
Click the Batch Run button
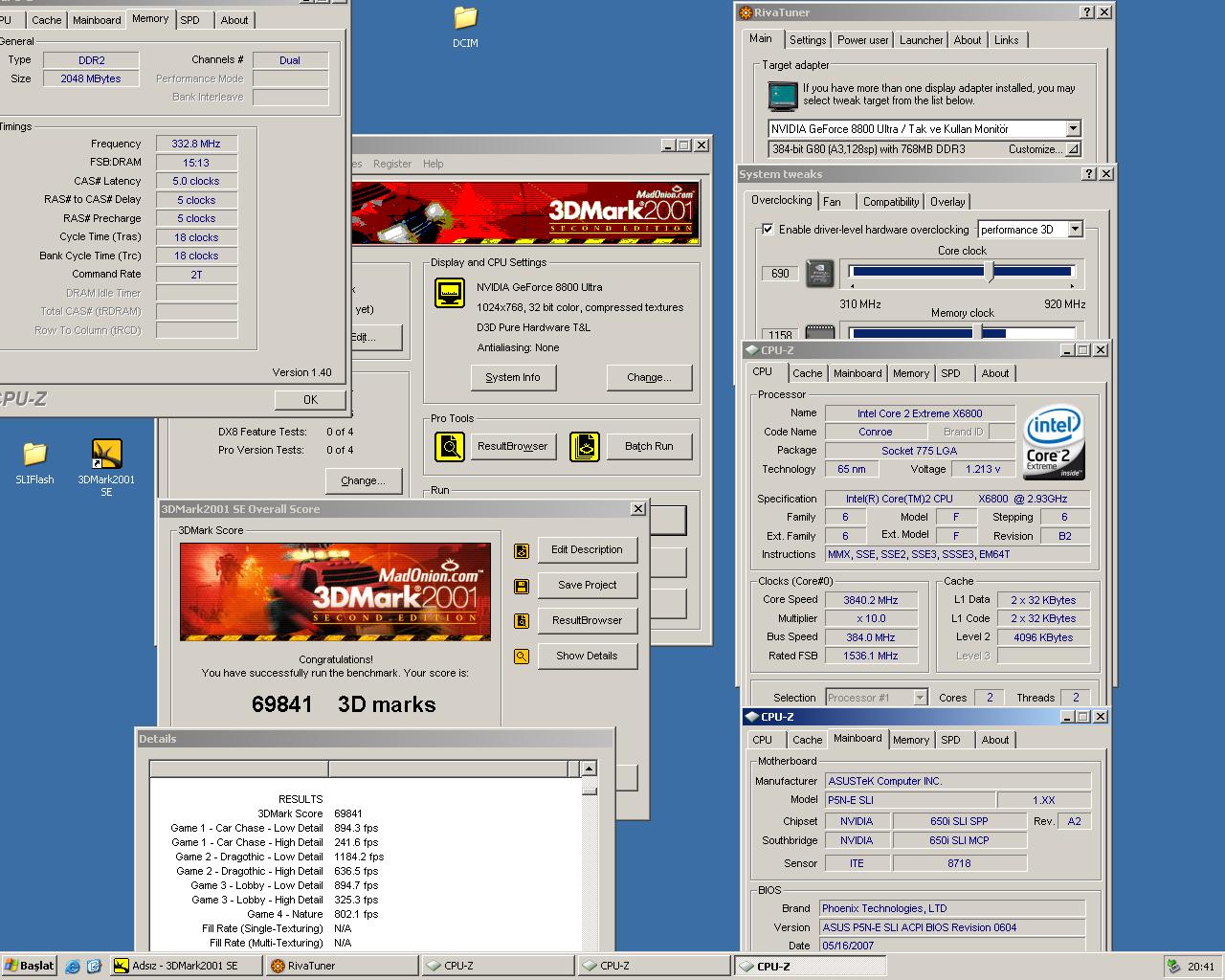(x=649, y=446)
